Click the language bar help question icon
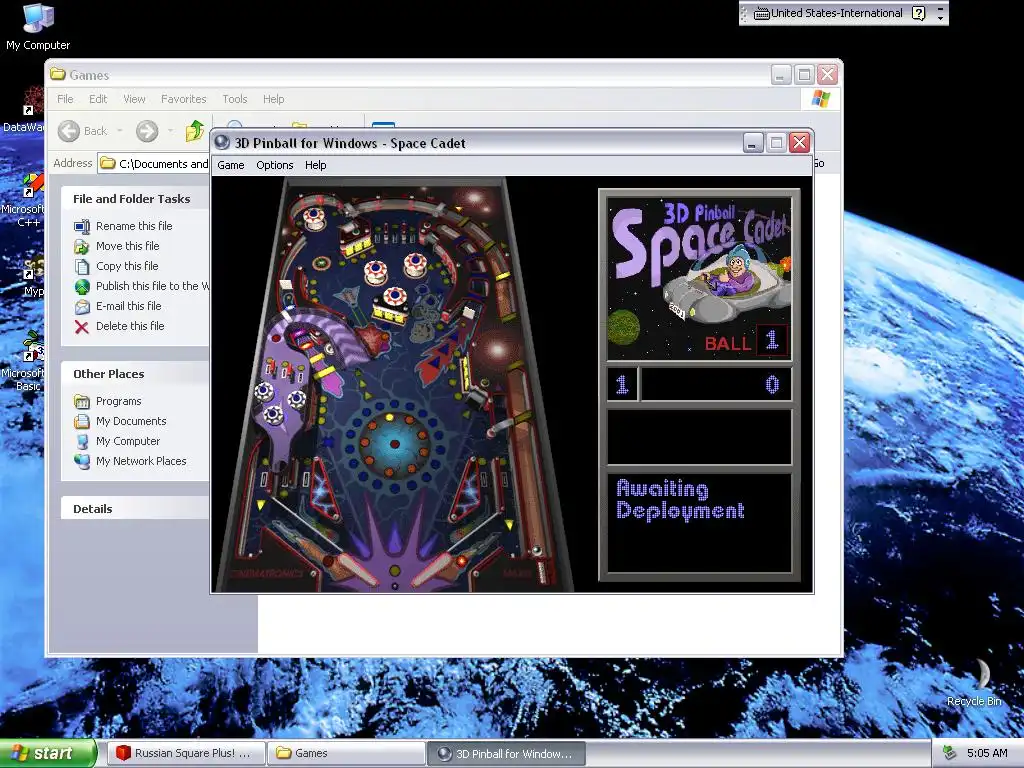Image resolution: width=1024 pixels, height=768 pixels. 918,13
